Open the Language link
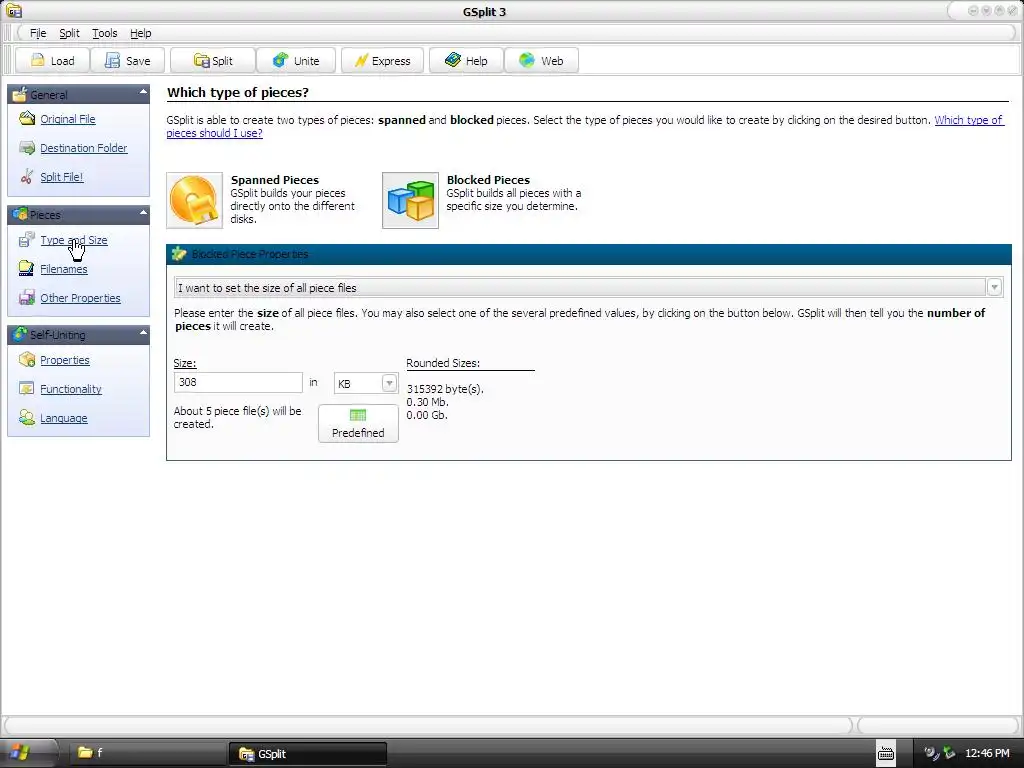Viewport: 1024px width, 768px height. [x=63, y=419]
